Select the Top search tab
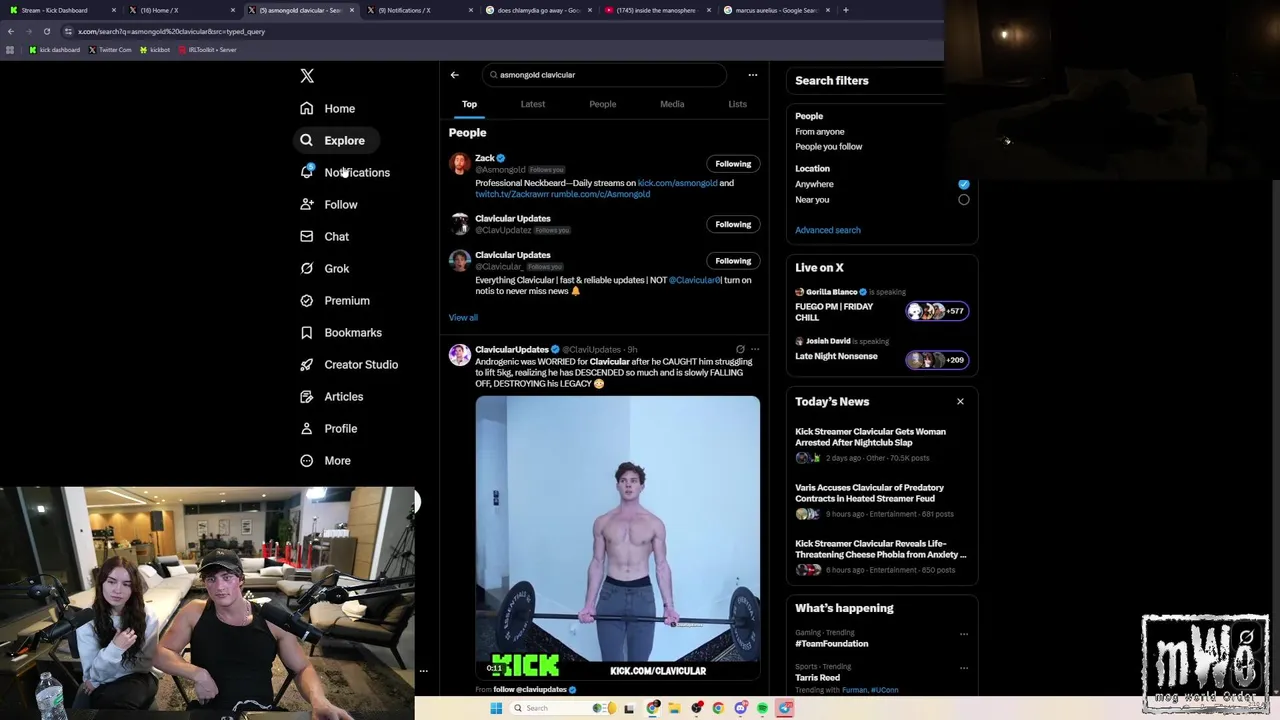Viewport: 1280px width, 720px height. (469, 104)
